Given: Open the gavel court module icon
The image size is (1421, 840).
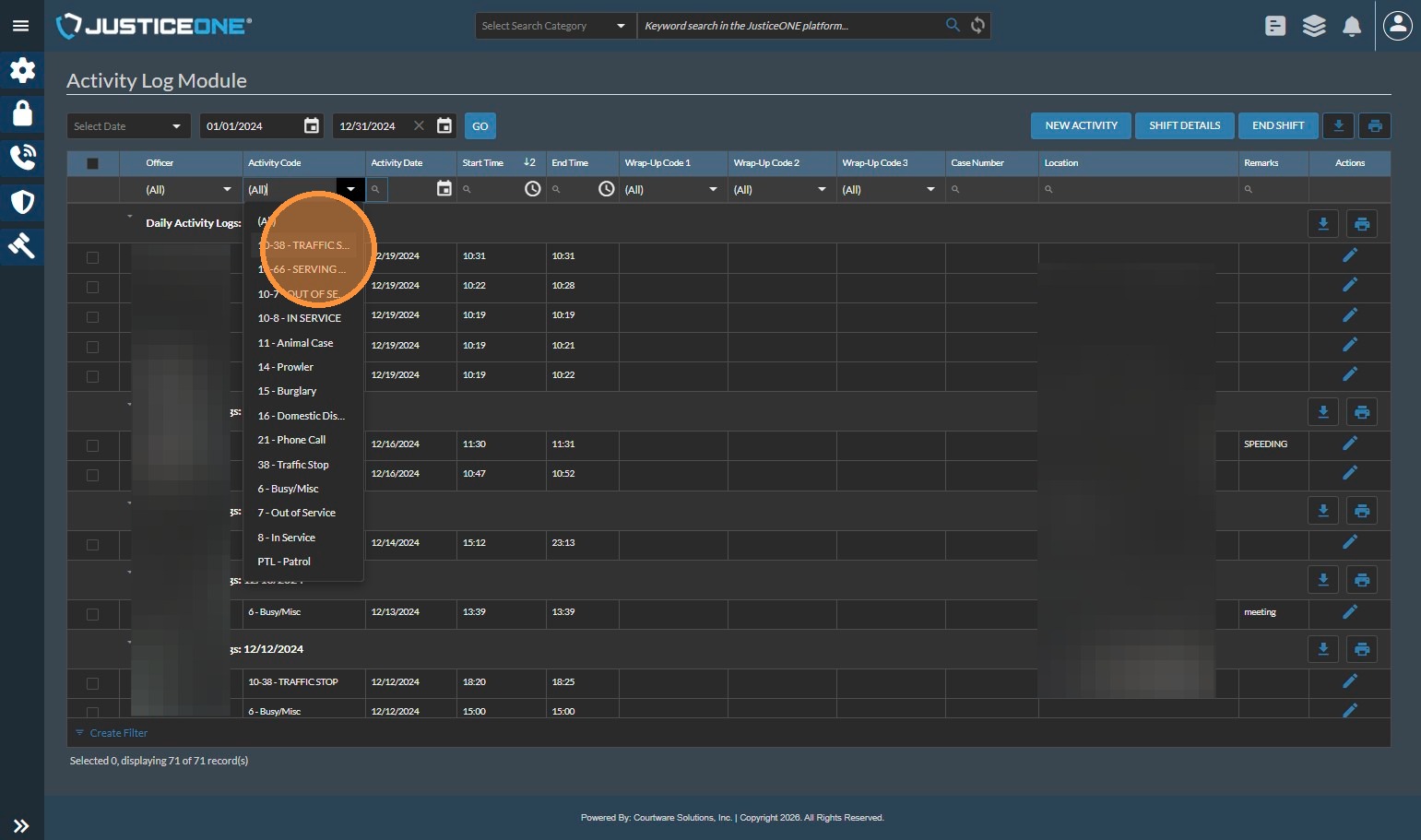Looking at the screenshot, I should (x=22, y=245).
